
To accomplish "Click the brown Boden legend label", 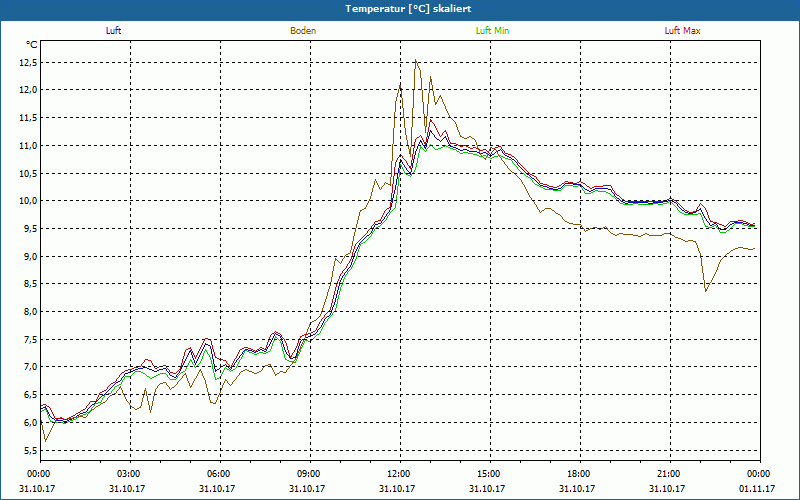I will pos(303,31).
